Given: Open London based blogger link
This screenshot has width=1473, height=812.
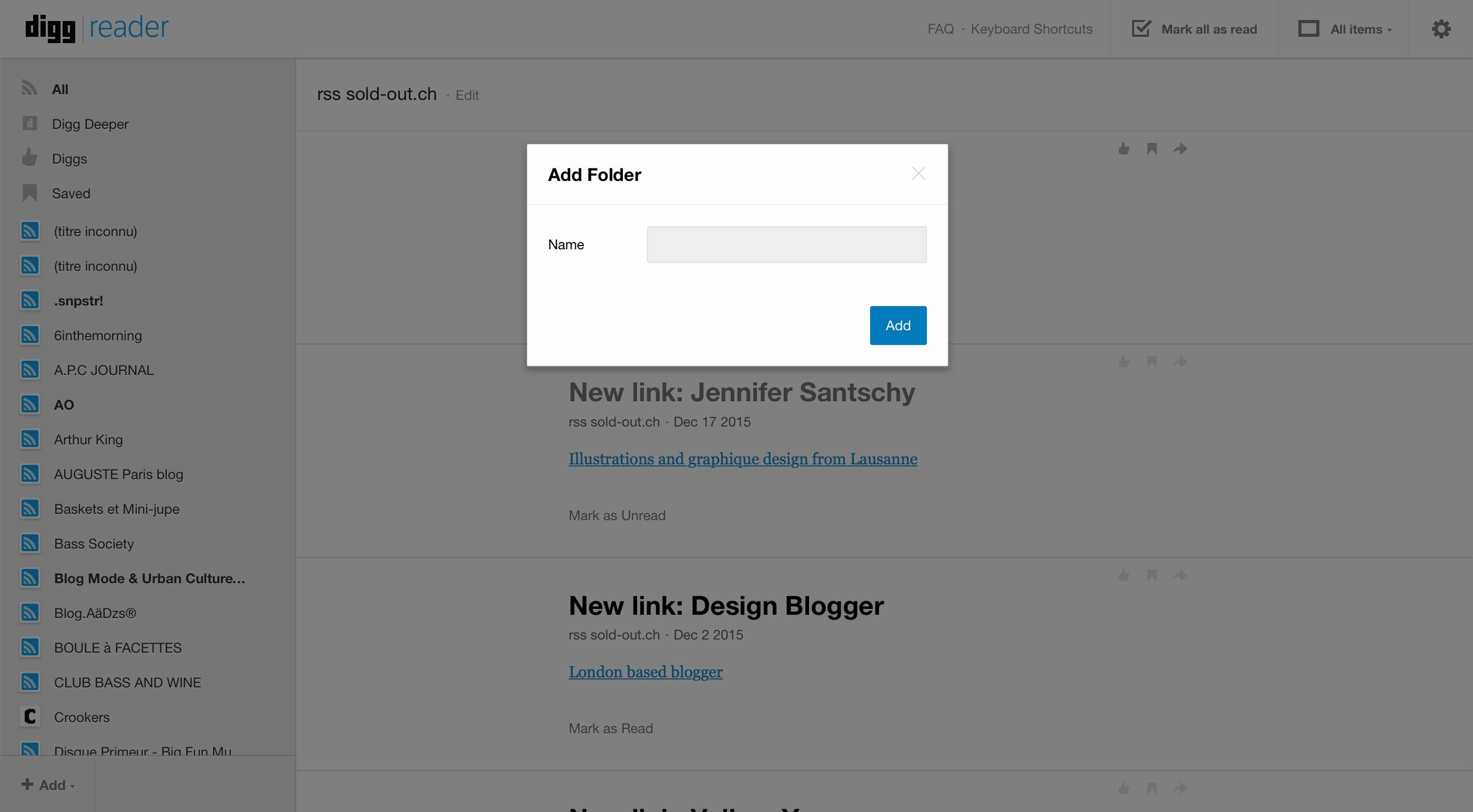Looking at the screenshot, I should 645,672.
